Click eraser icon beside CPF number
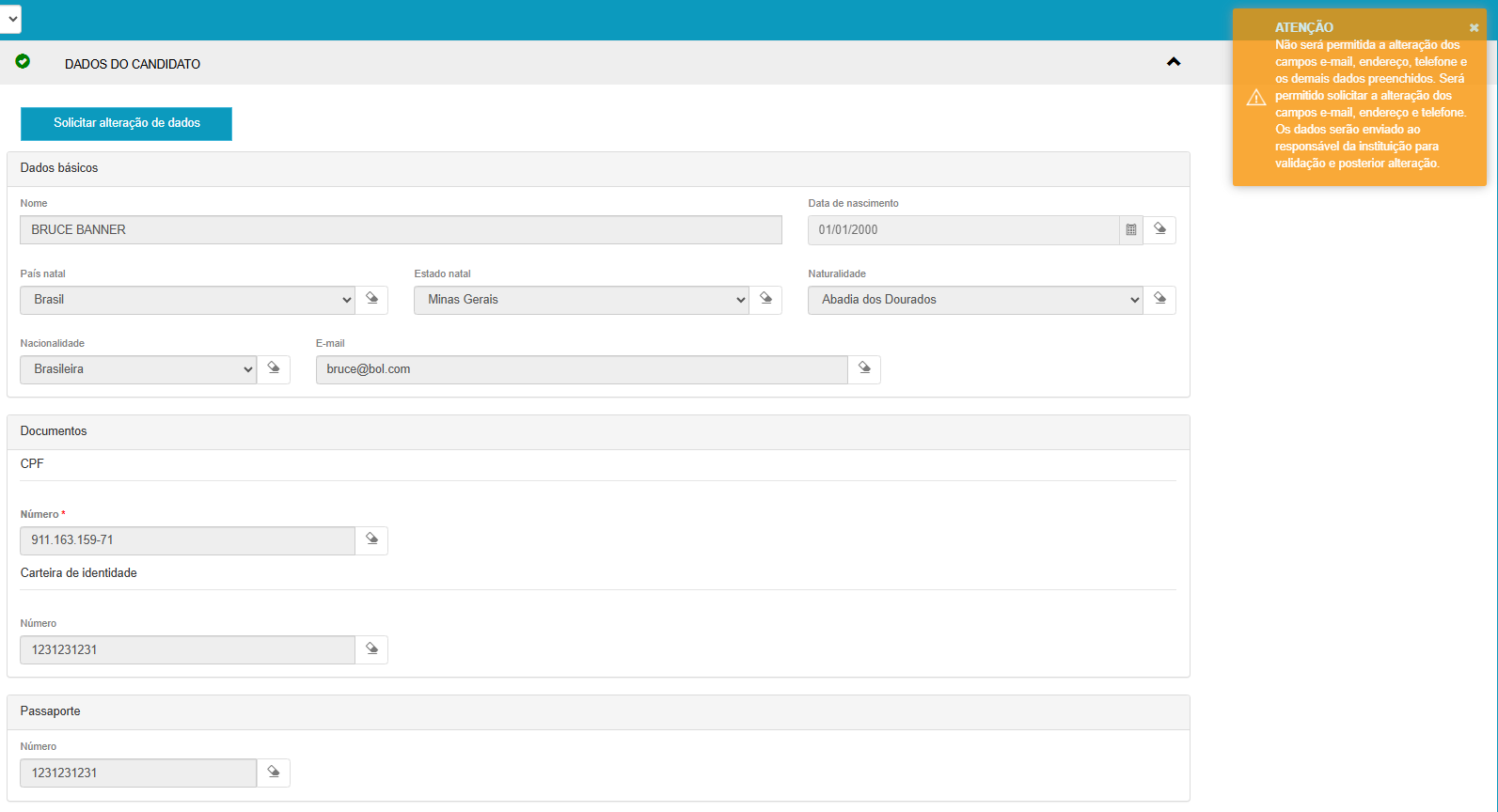Image resolution: width=1498 pixels, height=812 pixels. [x=371, y=539]
